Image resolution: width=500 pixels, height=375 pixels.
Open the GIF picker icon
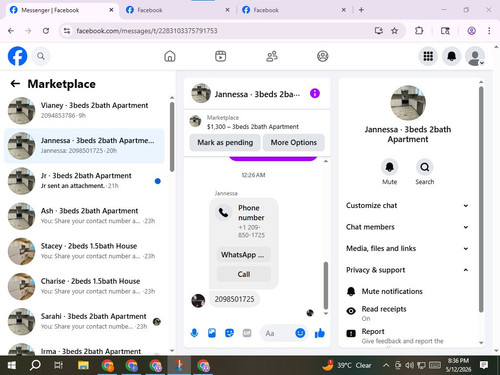(247, 333)
